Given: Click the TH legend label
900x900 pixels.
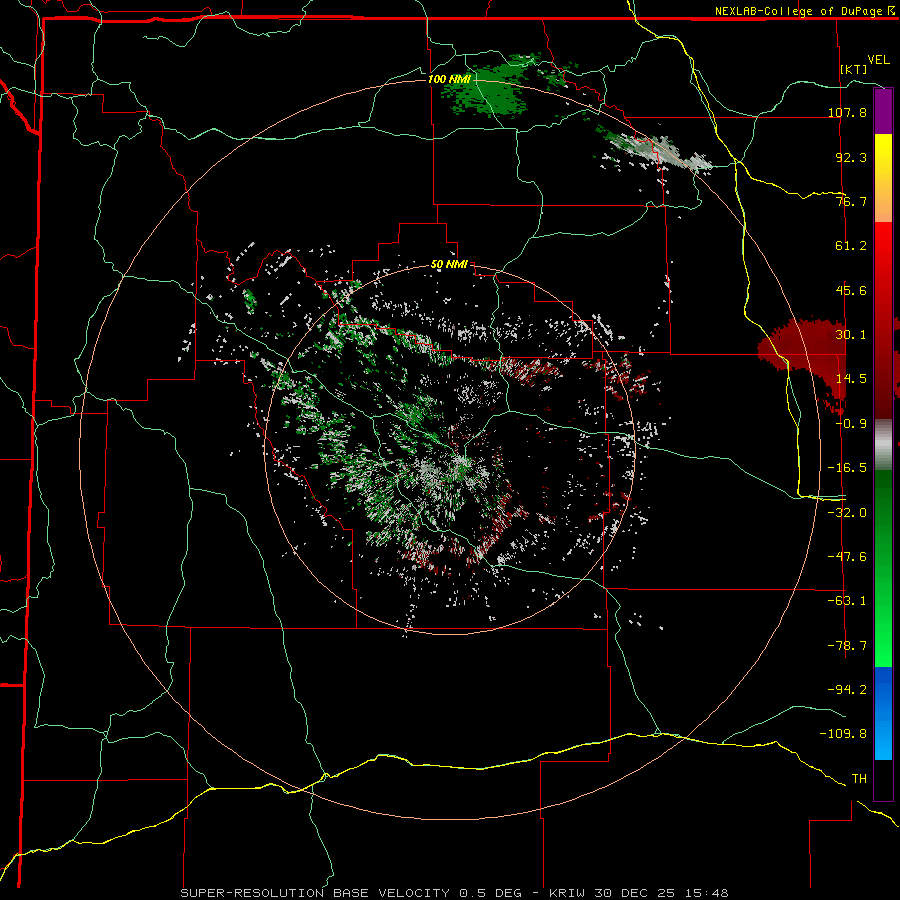Looking at the screenshot, I should click(859, 779).
